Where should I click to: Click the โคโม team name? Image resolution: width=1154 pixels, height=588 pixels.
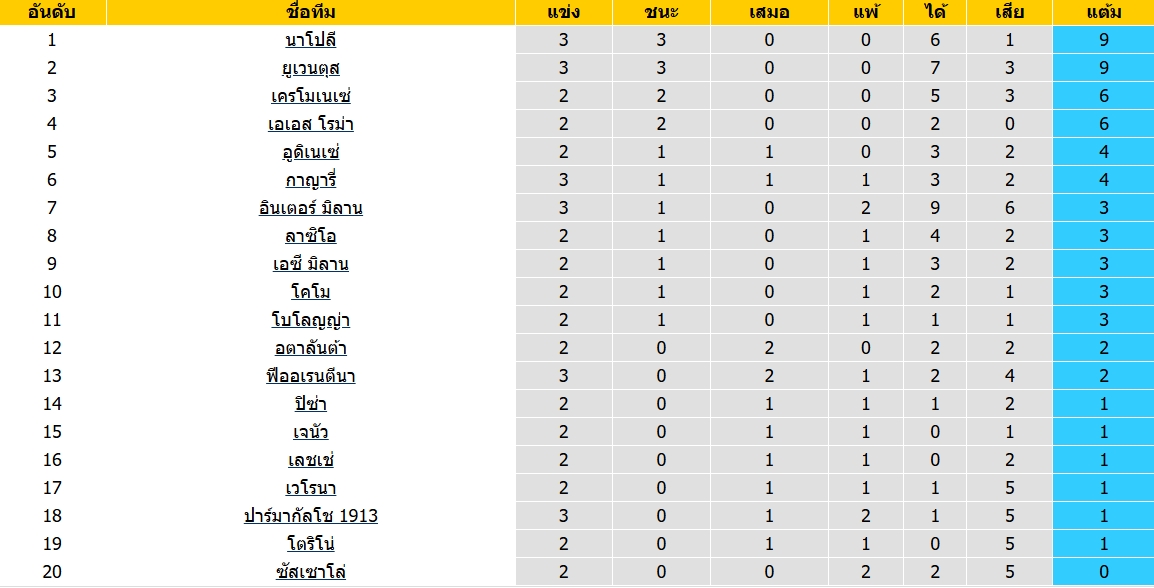(311, 292)
